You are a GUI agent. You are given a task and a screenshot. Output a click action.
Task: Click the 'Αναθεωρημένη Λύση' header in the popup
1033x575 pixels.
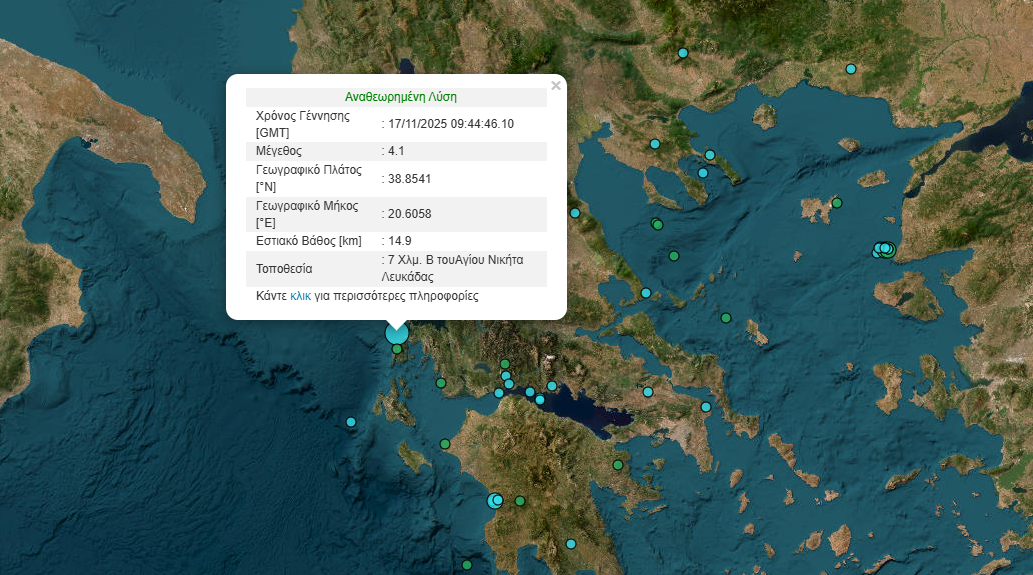[400, 97]
